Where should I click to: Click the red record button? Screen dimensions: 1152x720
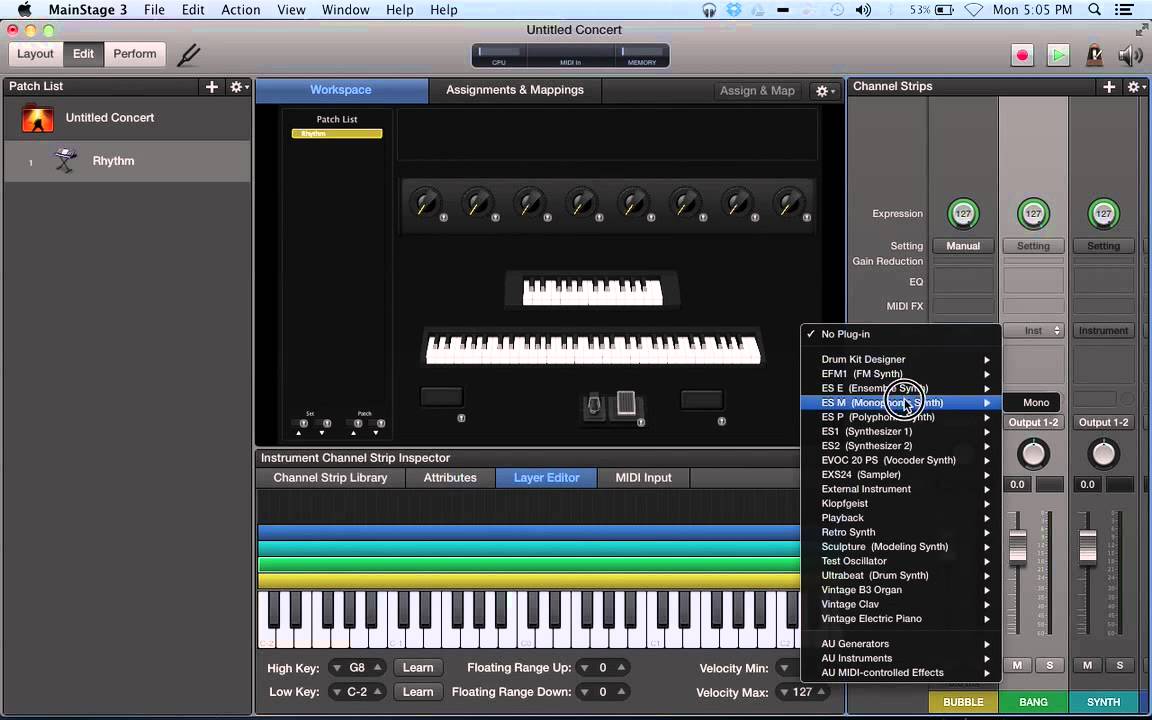[1022, 55]
